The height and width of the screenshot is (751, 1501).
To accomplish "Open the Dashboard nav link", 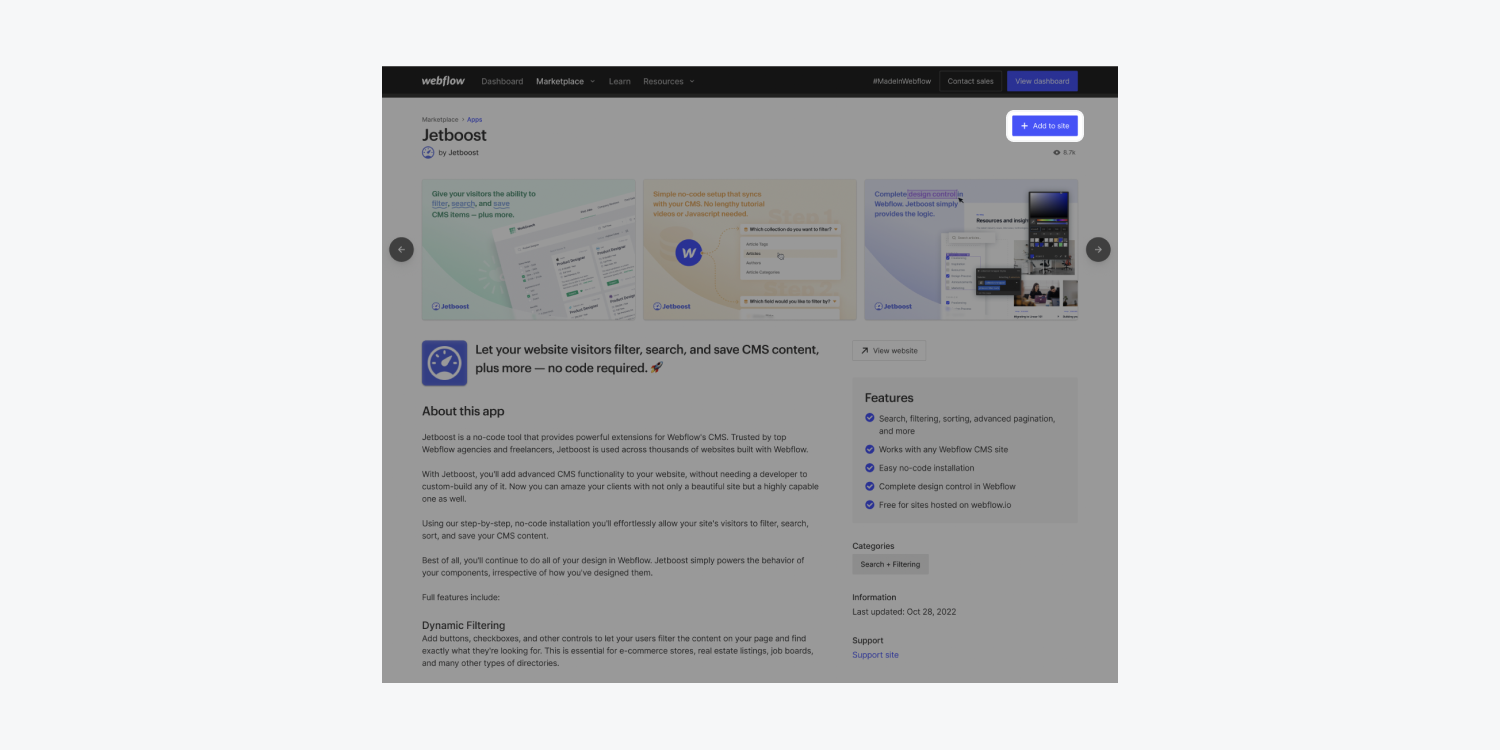I will click(x=502, y=81).
